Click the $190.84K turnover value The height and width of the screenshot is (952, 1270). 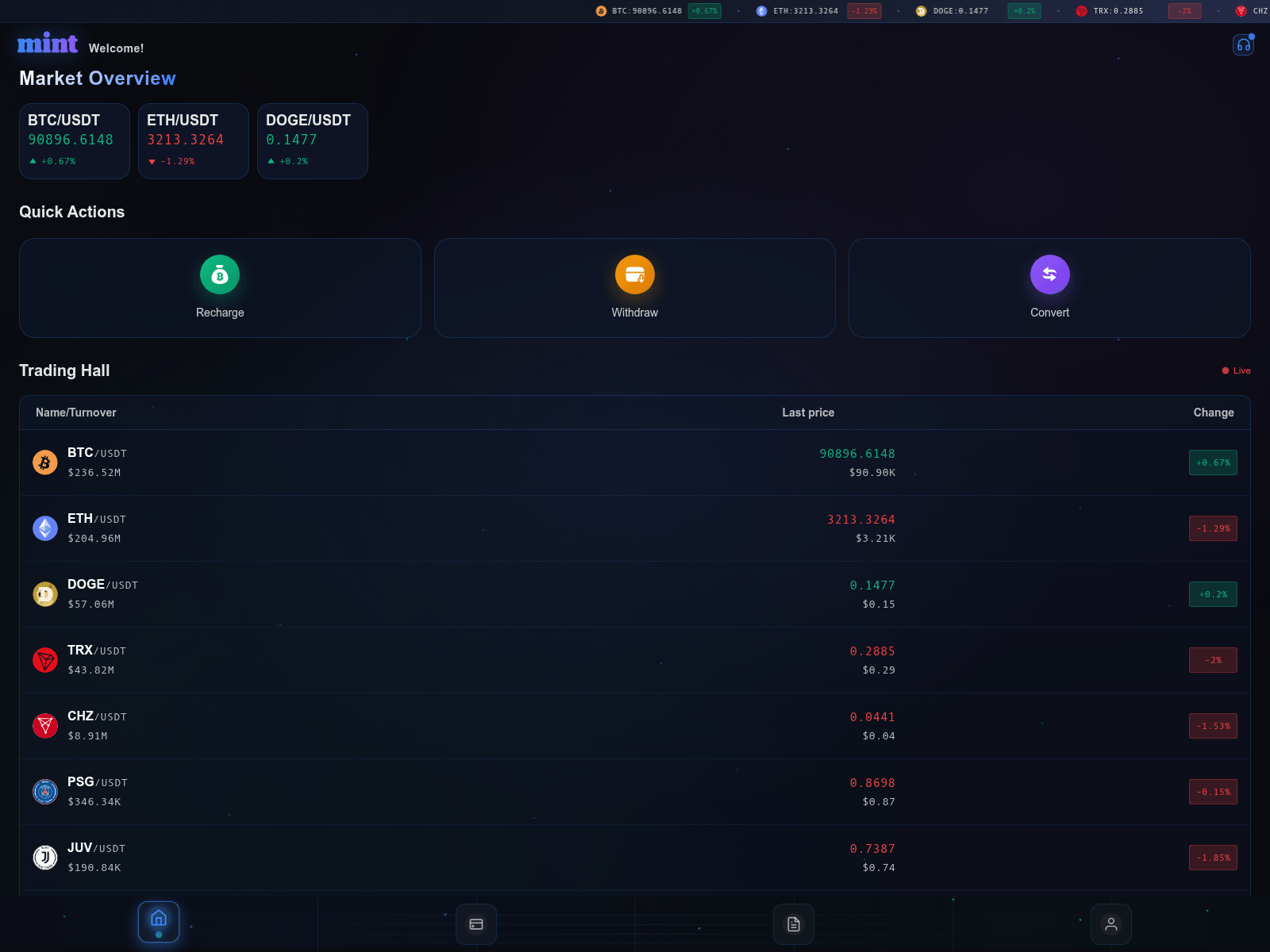tap(94, 868)
